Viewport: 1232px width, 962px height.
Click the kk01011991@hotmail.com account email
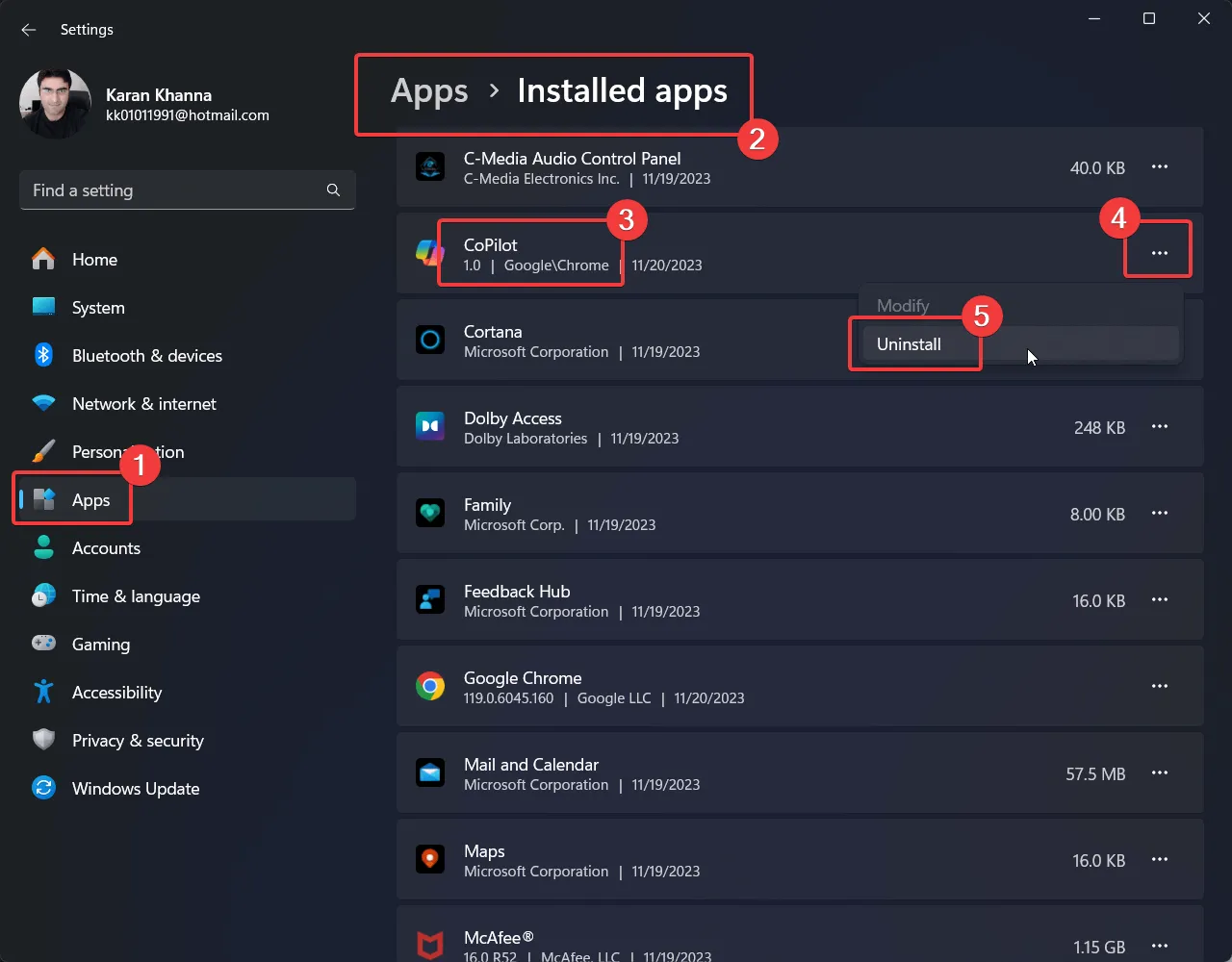[x=188, y=115]
